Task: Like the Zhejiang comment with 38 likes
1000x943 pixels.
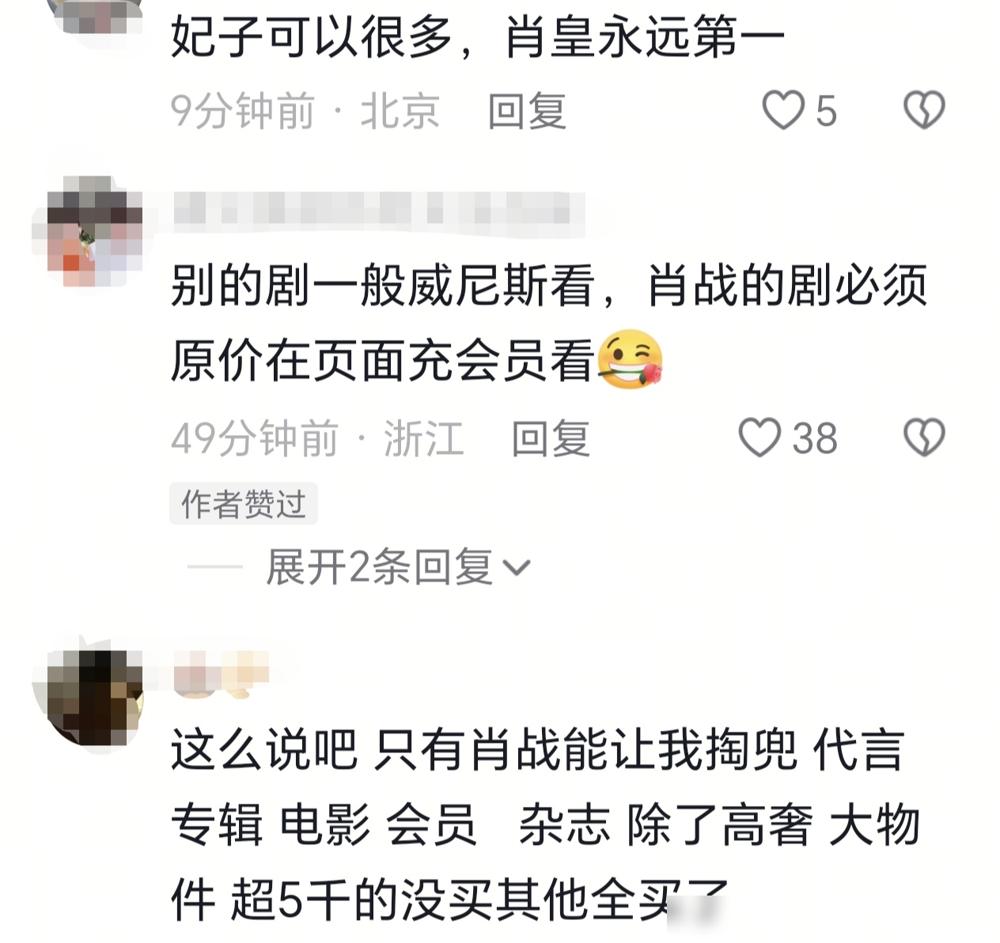Action: 760,437
